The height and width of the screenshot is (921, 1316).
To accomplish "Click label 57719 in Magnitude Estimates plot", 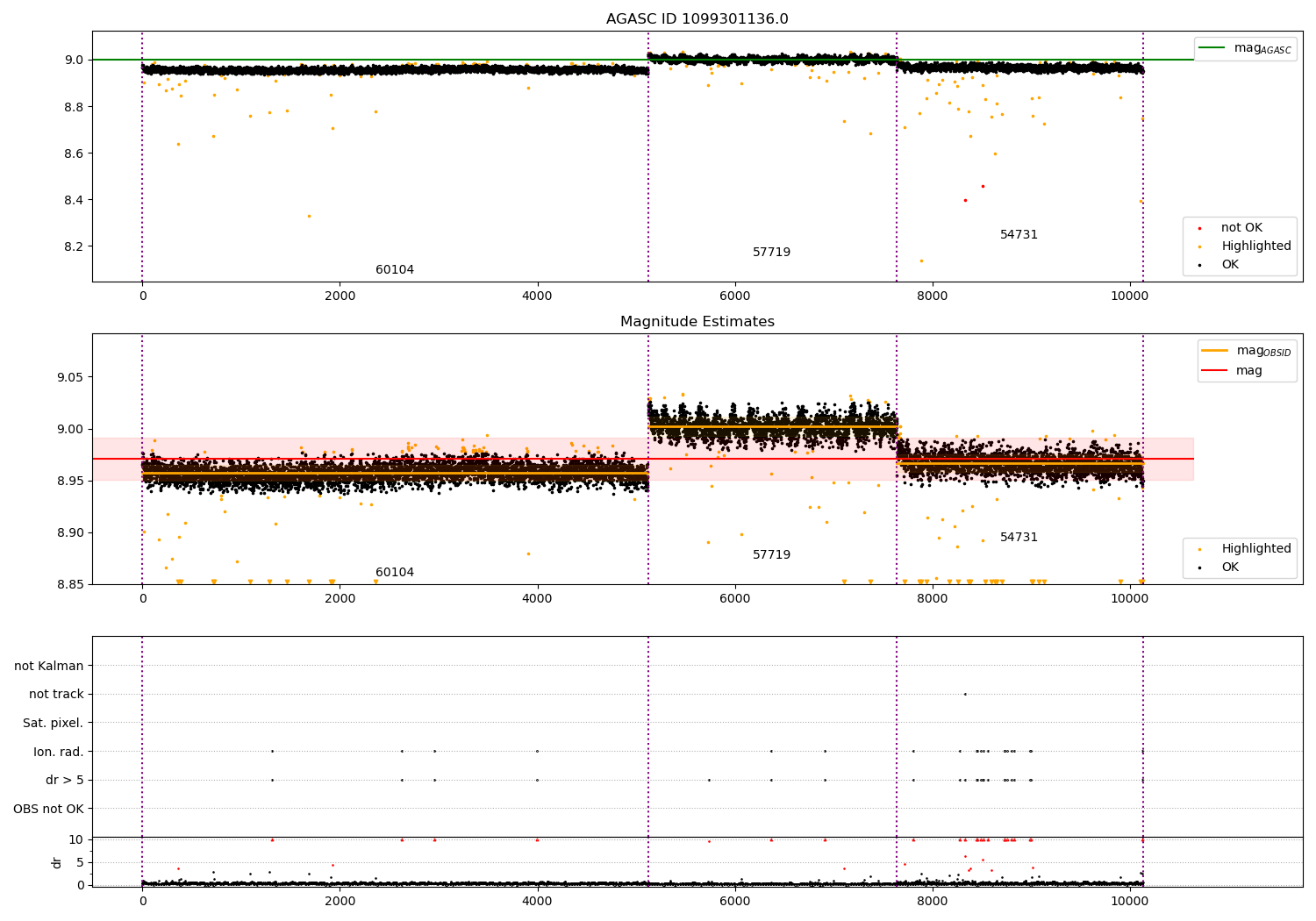I will click(x=771, y=555).
